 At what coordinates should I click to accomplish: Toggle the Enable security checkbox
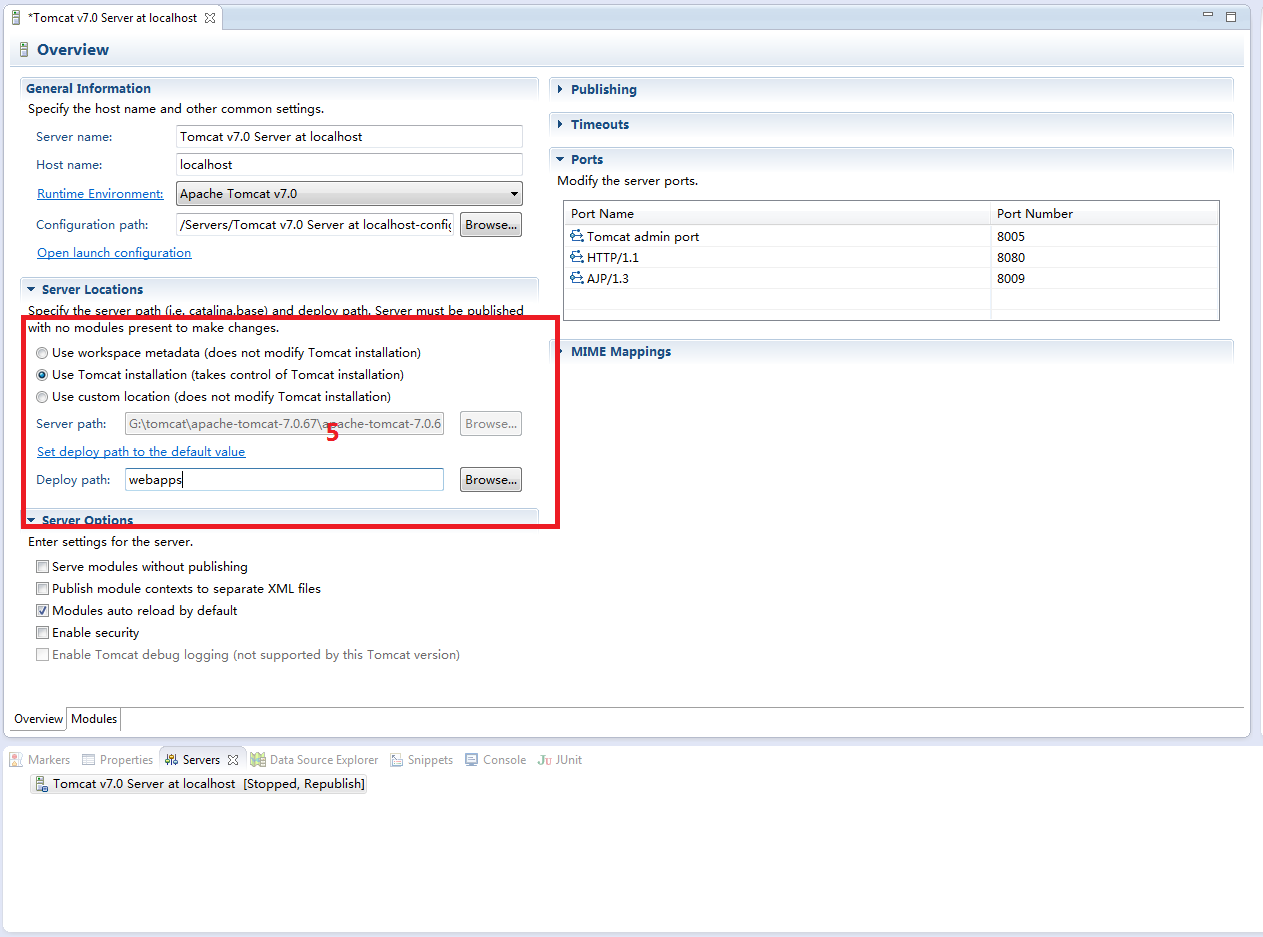click(x=42, y=633)
